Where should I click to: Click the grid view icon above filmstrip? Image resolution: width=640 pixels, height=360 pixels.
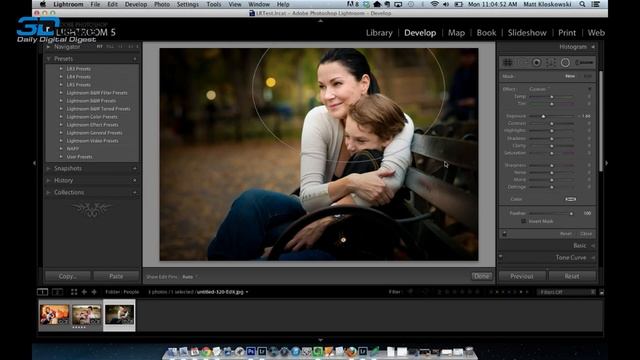(74, 292)
